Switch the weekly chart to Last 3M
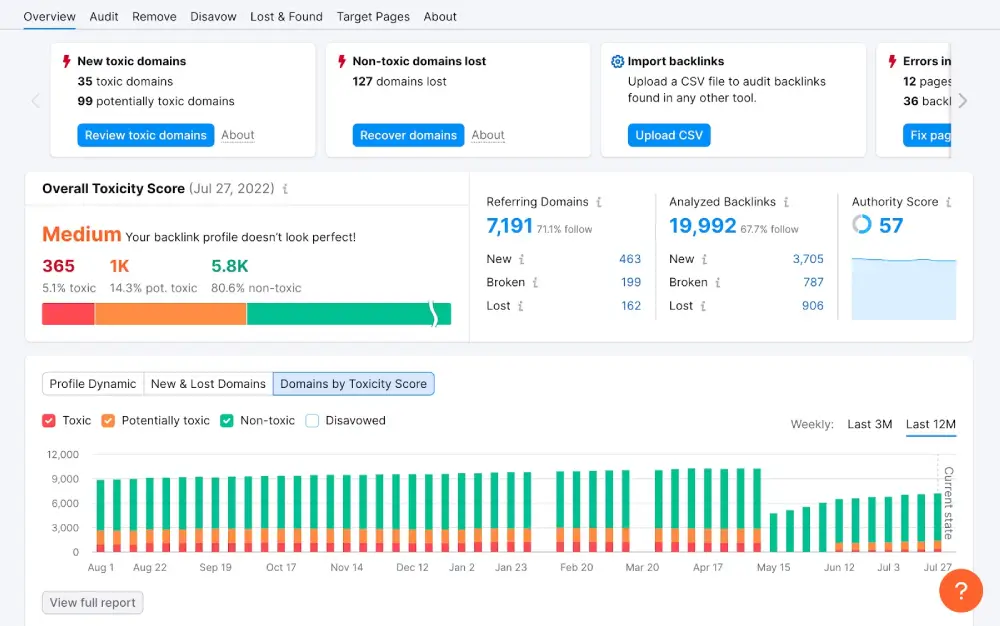This screenshot has width=1000, height=626. coord(869,424)
